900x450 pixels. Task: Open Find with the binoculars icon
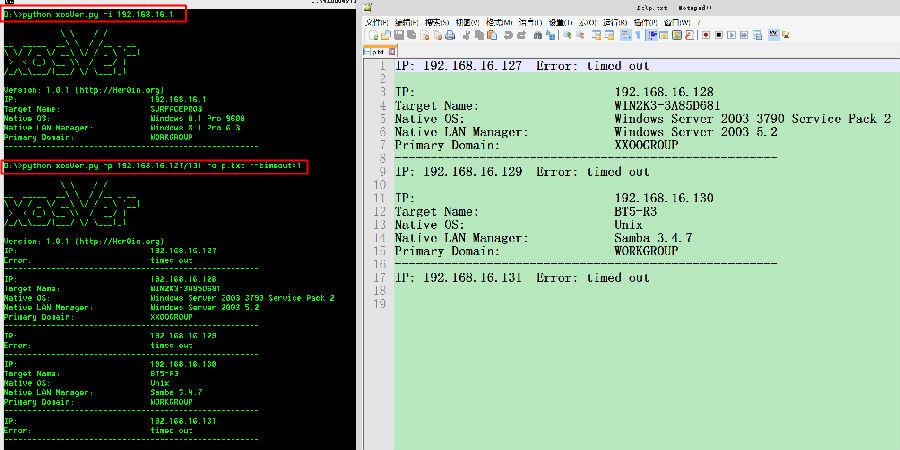click(x=538, y=35)
